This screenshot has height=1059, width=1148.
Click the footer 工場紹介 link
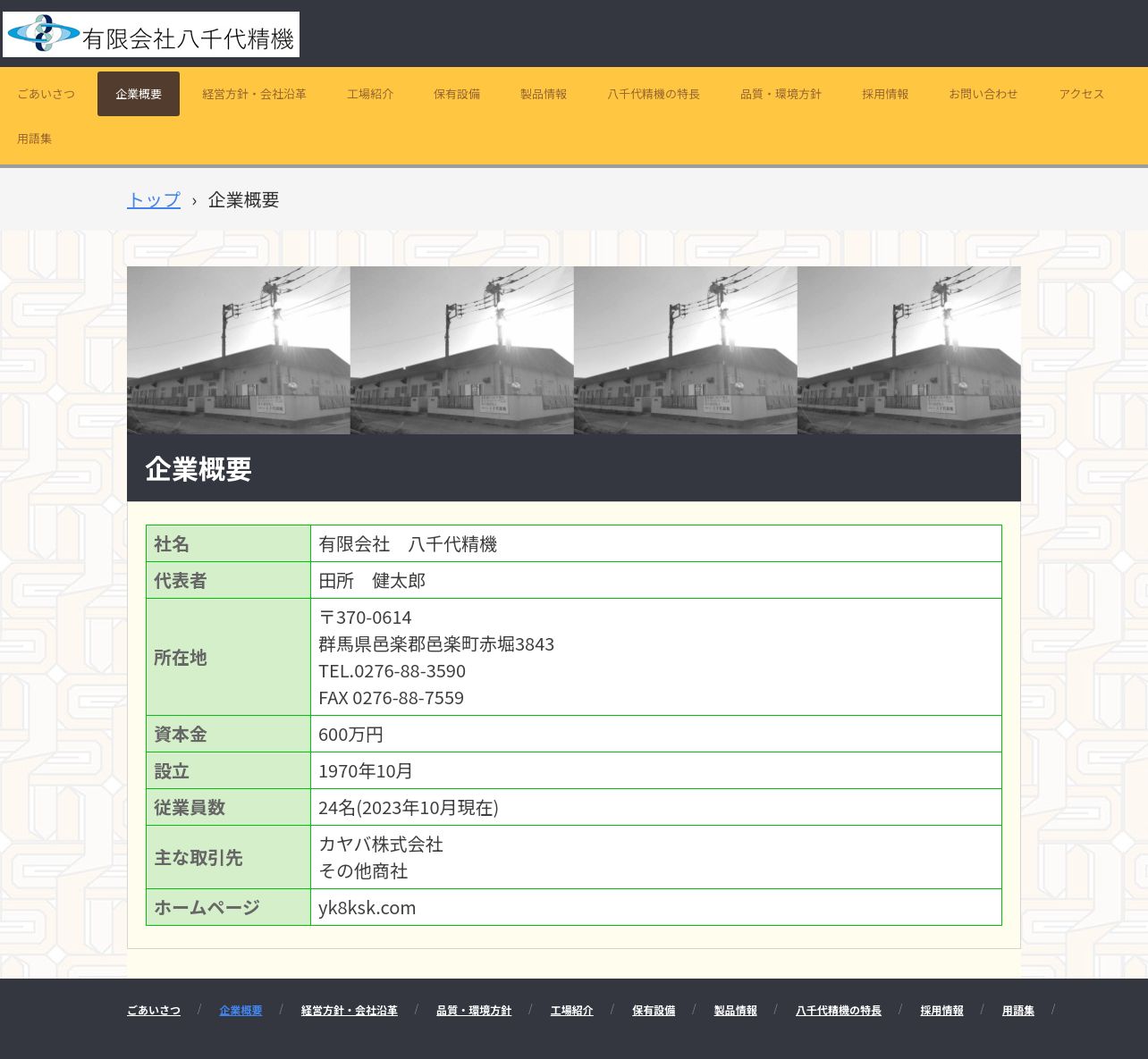click(x=572, y=1011)
